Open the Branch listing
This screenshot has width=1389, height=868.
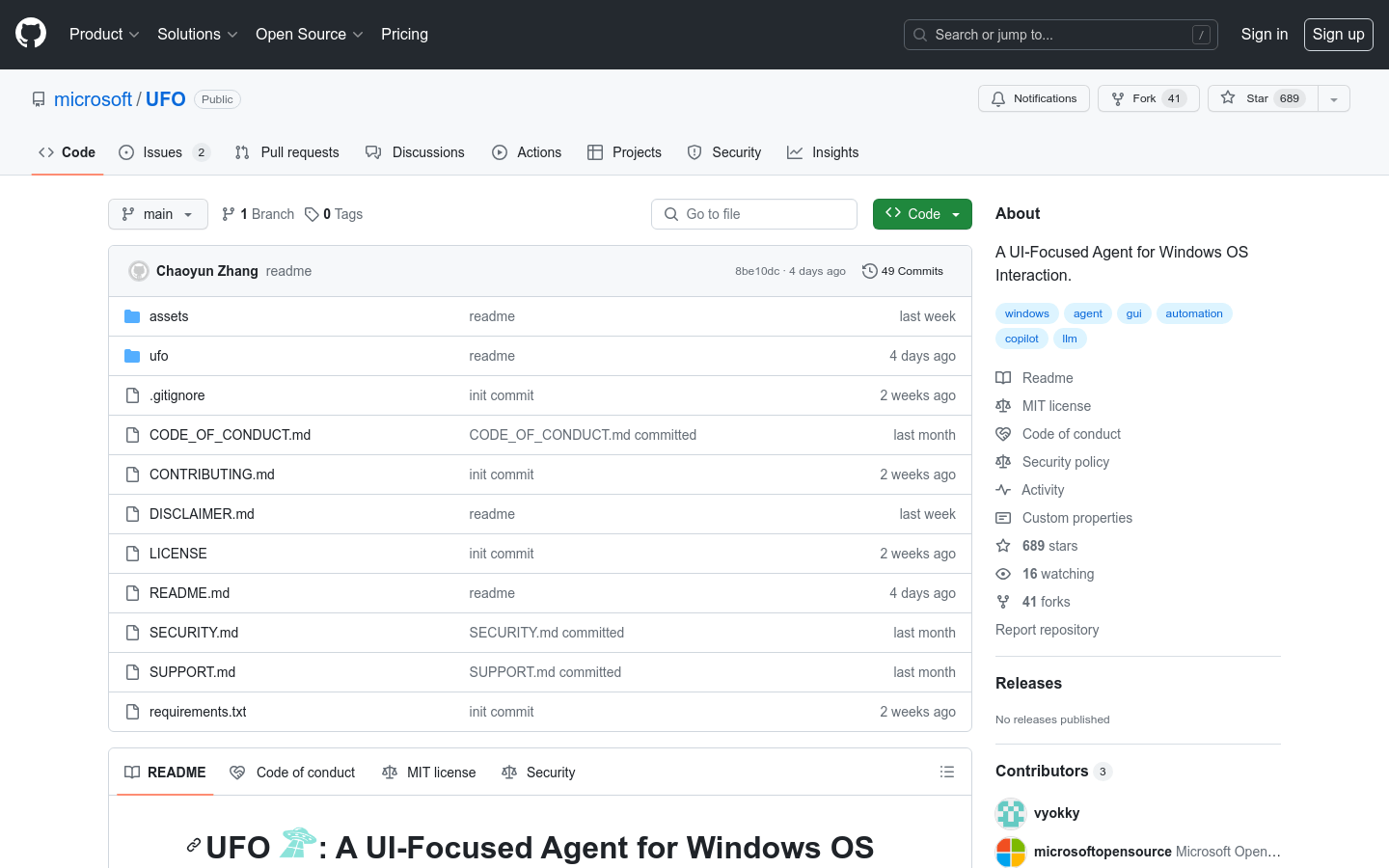(x=259, y=214)
